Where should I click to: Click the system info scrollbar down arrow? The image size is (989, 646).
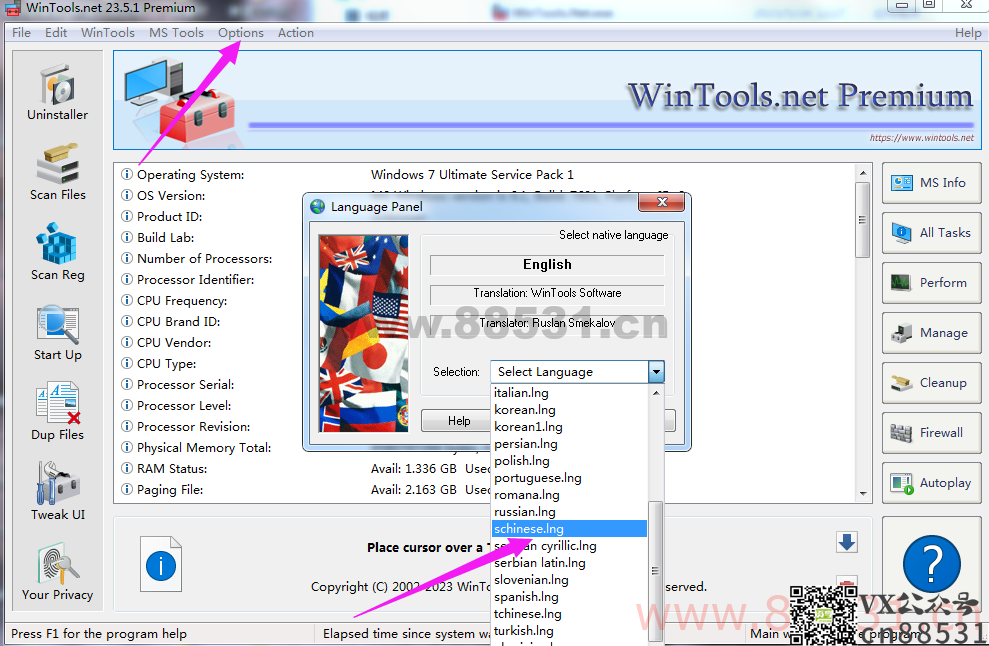[x=863, y=494]
